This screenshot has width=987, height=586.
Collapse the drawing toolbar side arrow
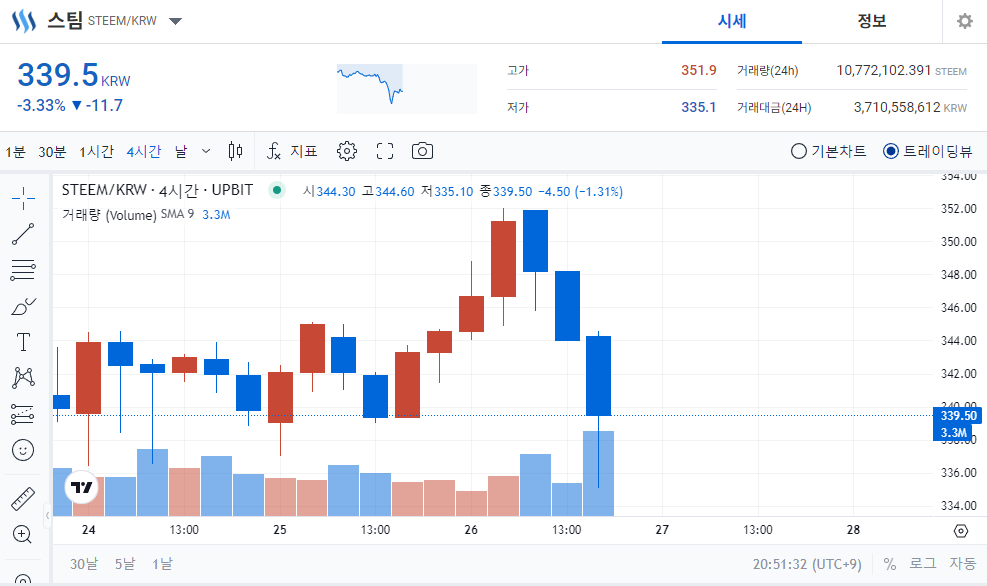[47, 516]
